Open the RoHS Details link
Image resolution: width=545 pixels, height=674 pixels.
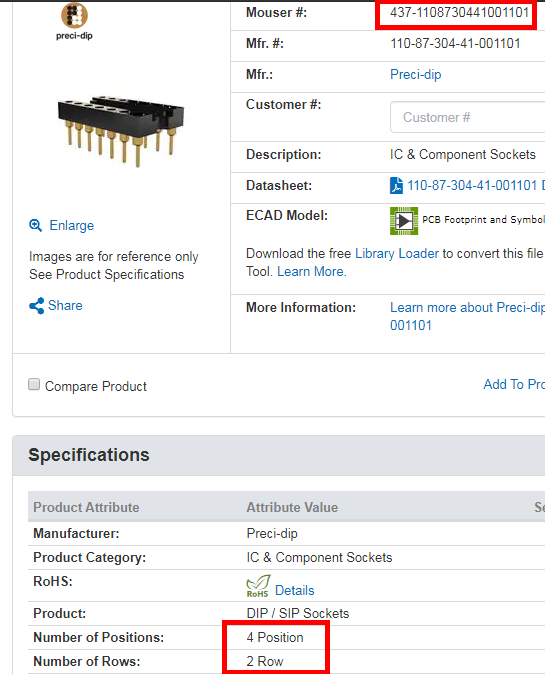[x=294, y=591]
